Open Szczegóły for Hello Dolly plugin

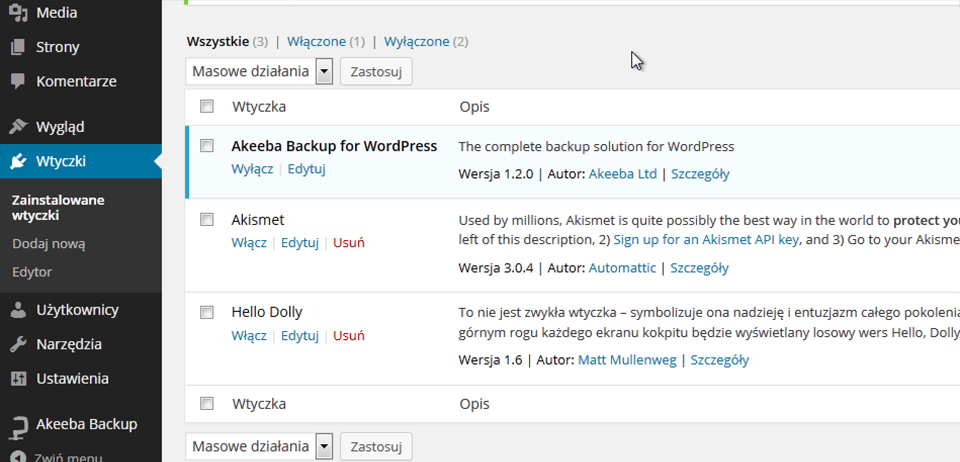click(x=720, y=360)
